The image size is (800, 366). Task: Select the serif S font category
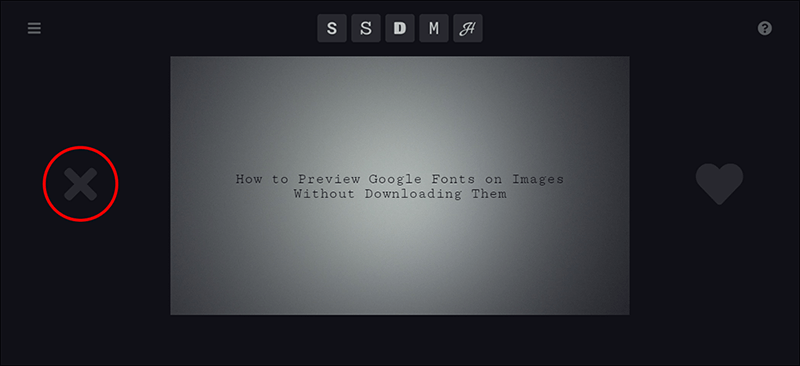[366, 28]
